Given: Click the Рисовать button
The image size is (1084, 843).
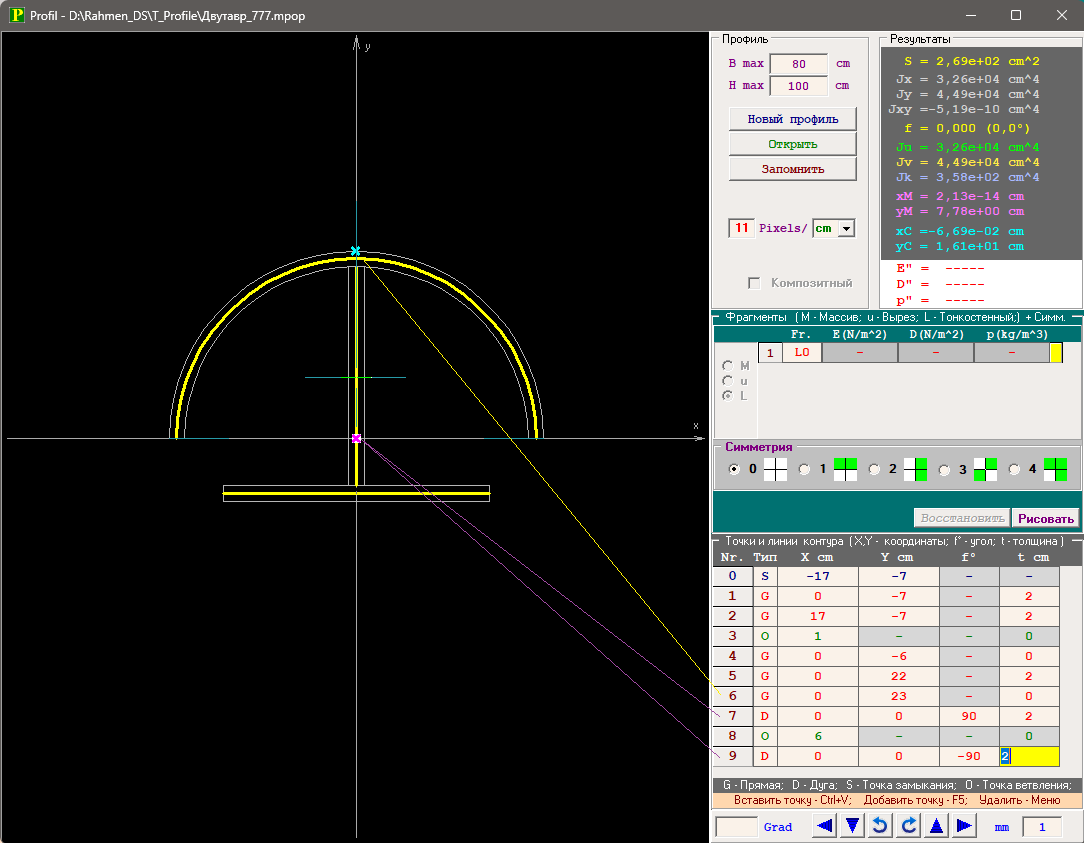Looking at the screenshot, I should pyautogui.click(x=1045, y=518).
